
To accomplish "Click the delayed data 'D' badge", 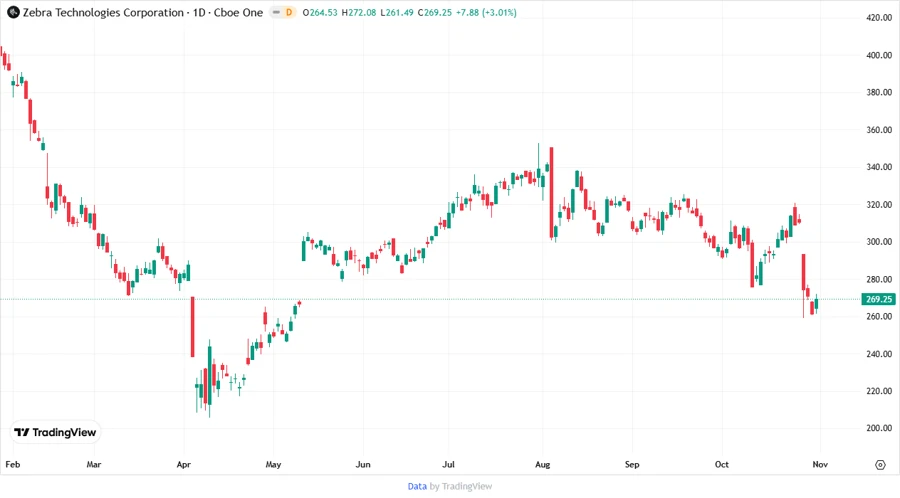I will [x=289, y=12].
